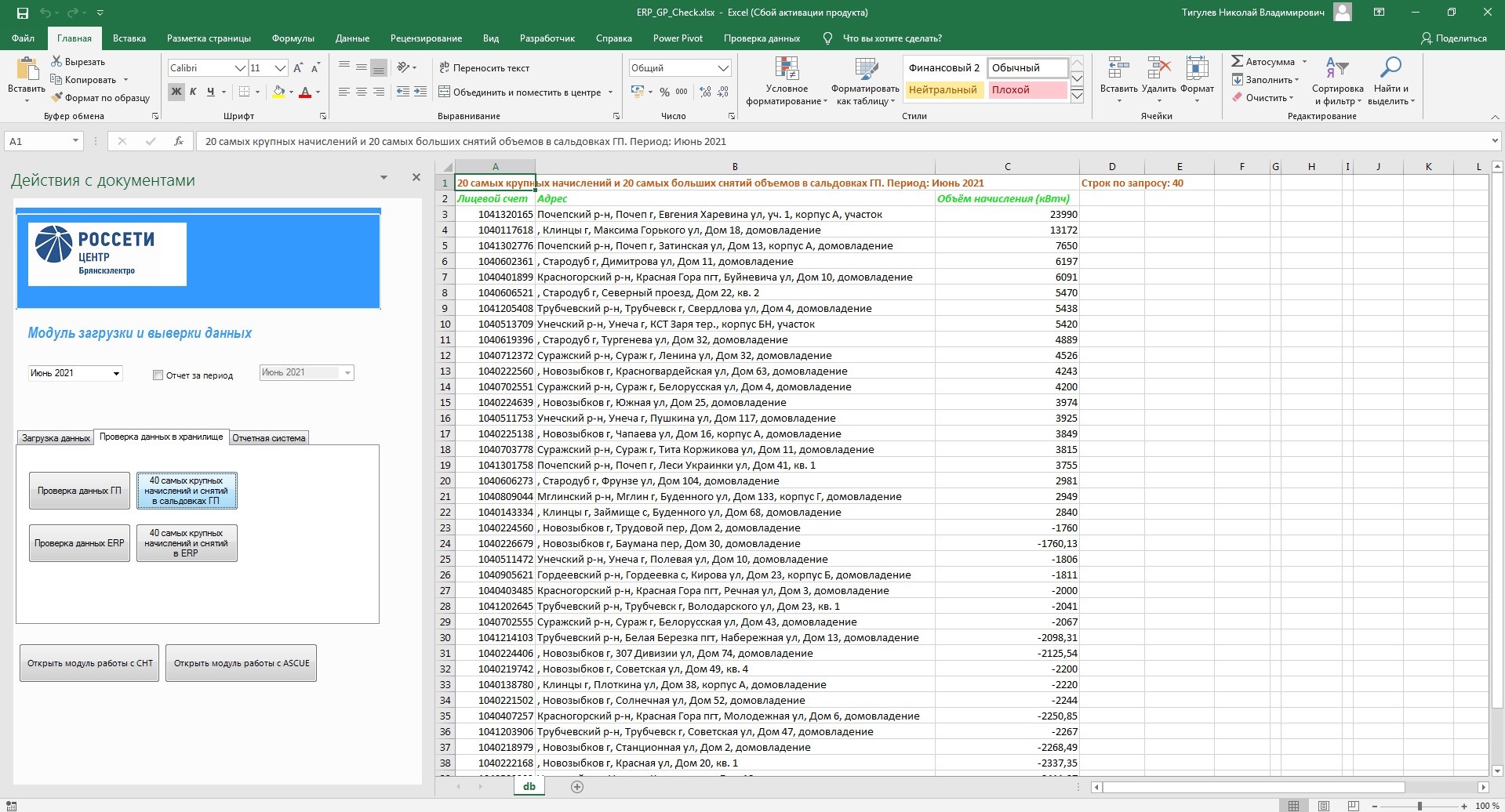Open Find and Select (Найти и выделить)
Image resolution: width=1505 pixels, height=812 pixels.
(1390, 82)
